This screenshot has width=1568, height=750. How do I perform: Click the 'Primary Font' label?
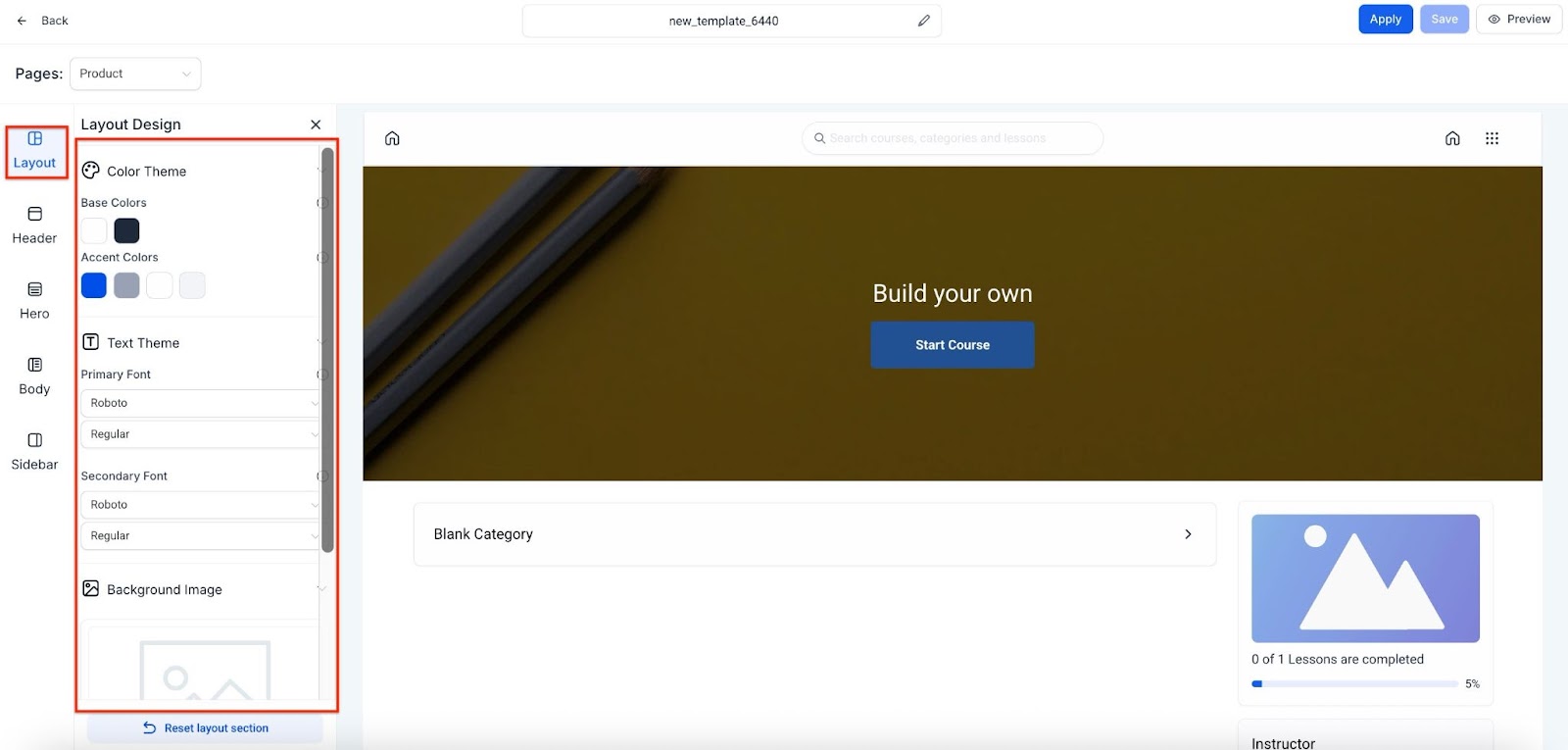pyautogui.click(x=116, y=375)
